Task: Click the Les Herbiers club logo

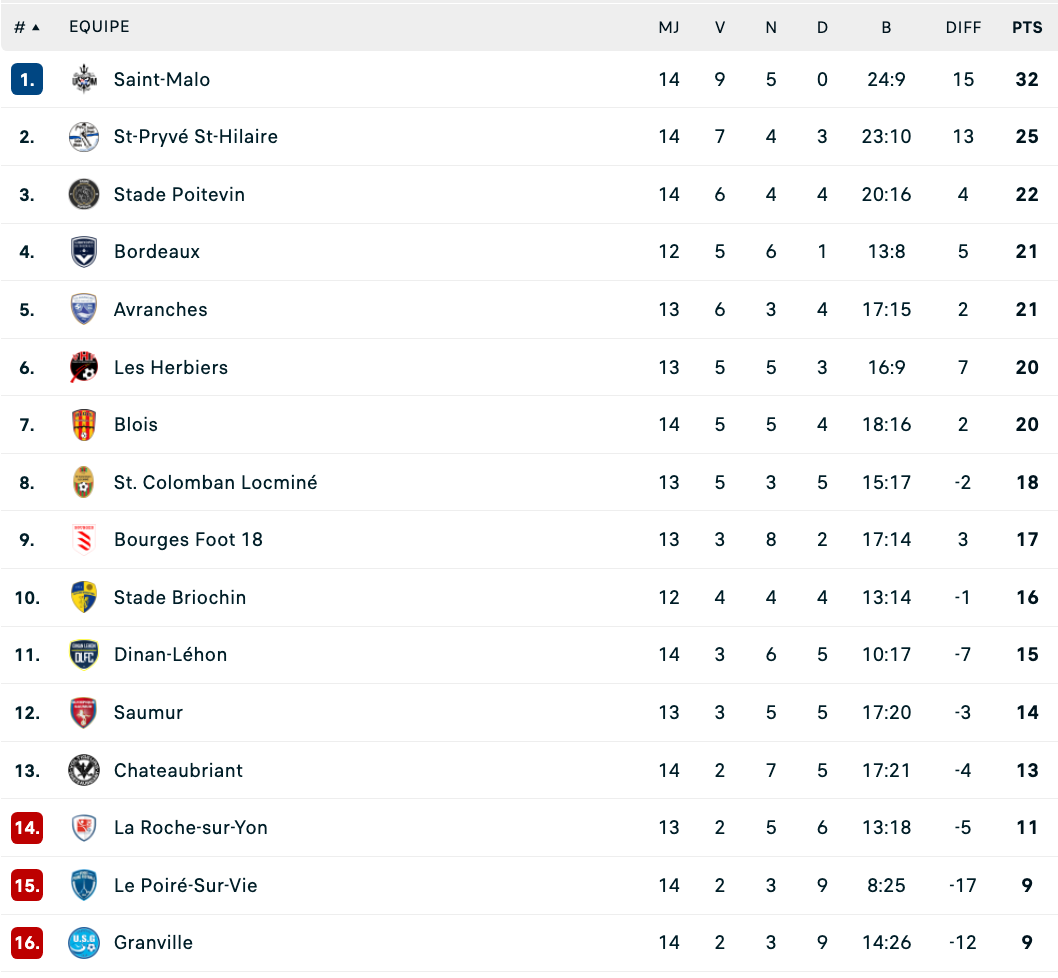Action: (84, 367)
